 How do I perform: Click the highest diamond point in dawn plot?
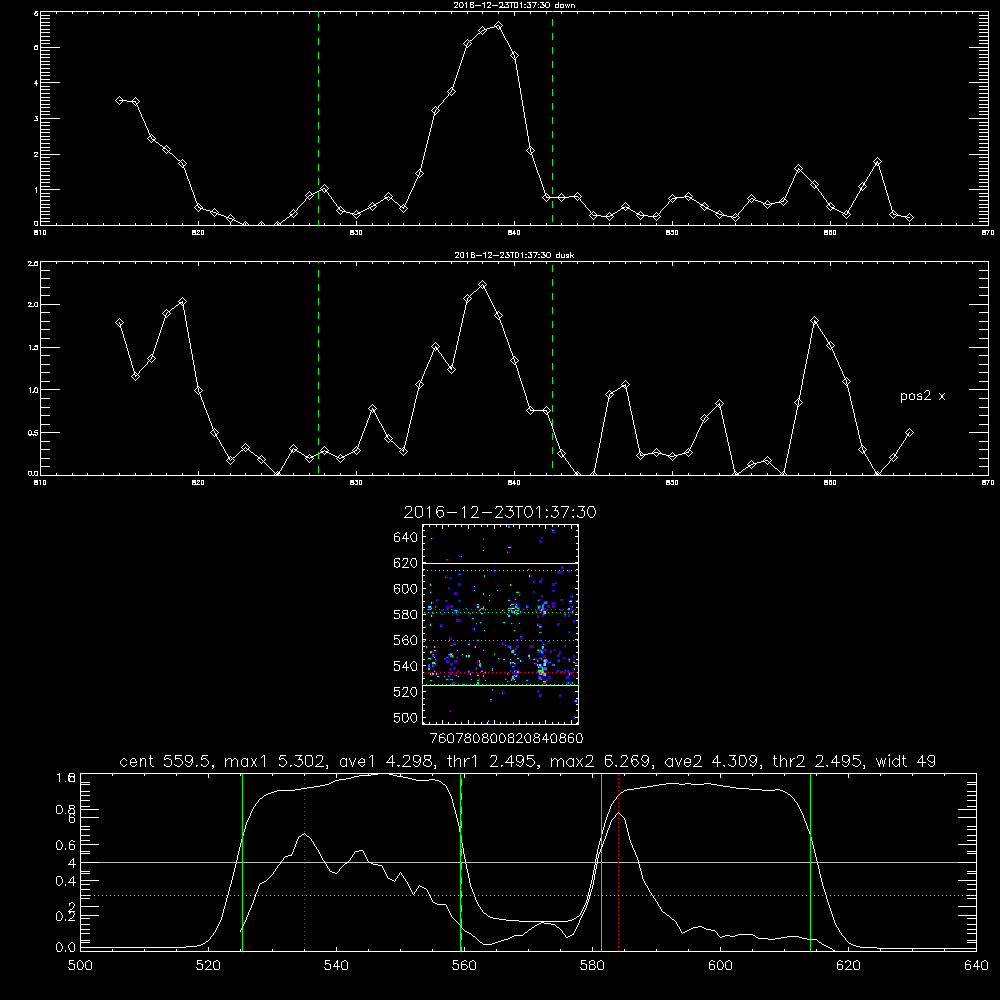(x=499, y=26)
